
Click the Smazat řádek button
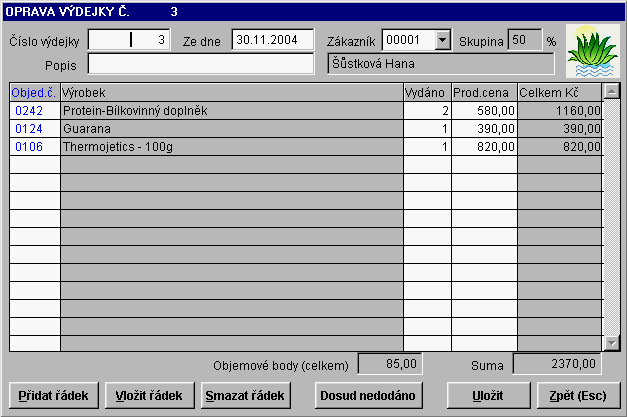tap(245, 395)
